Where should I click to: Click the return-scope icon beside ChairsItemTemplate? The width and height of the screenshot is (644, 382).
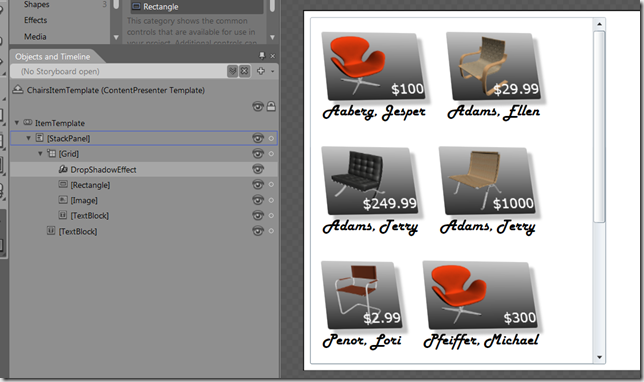(x=18, y=90)
